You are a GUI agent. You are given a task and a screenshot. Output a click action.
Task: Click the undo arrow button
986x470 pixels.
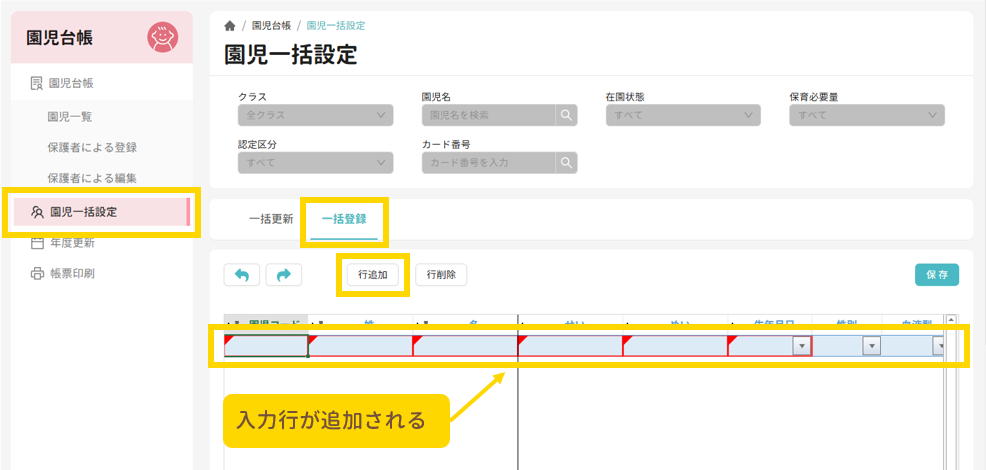click(241, 274)
